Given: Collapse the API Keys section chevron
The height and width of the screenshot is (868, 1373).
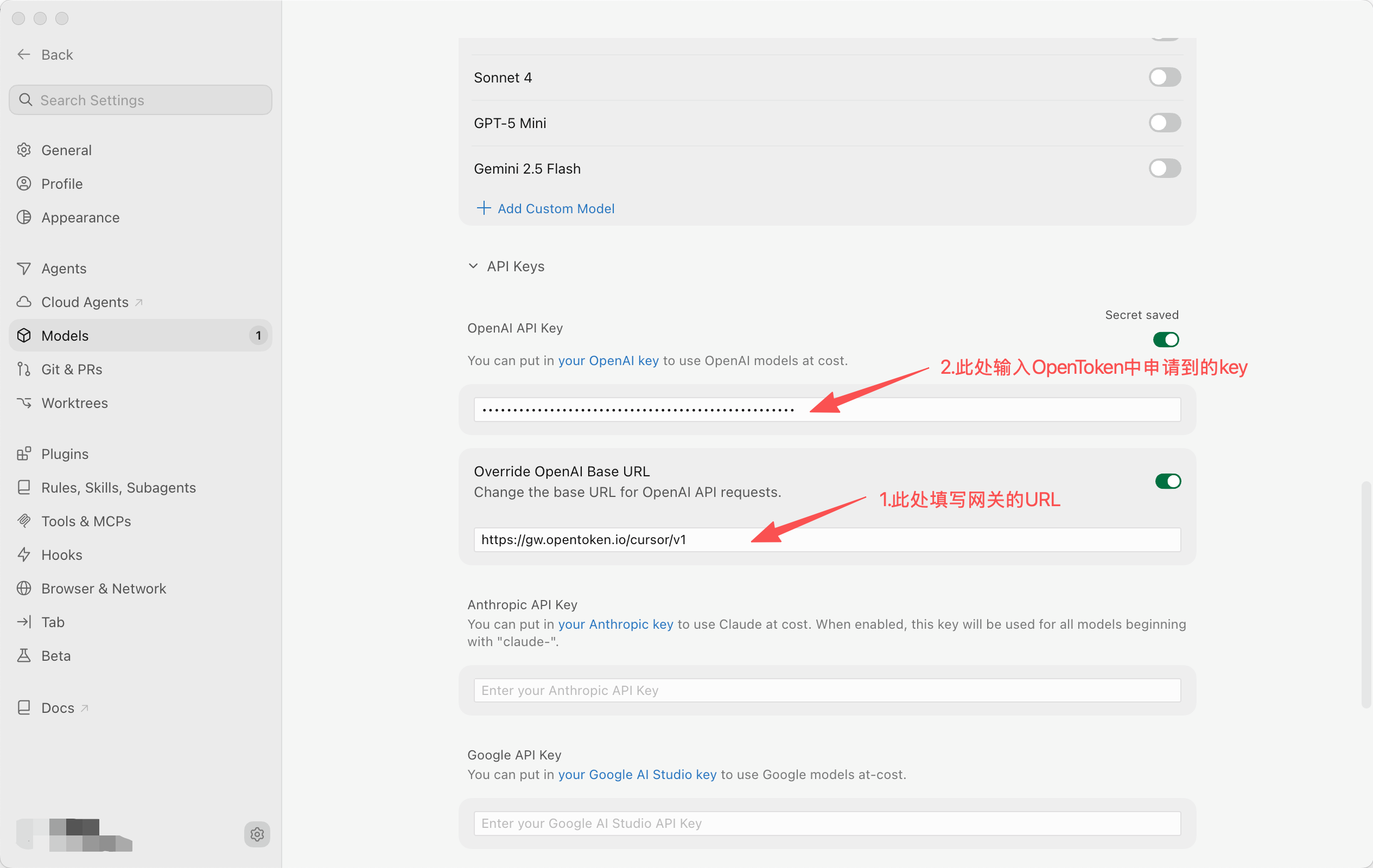Looking at the screenshot, I should click(x=473, y=266).
